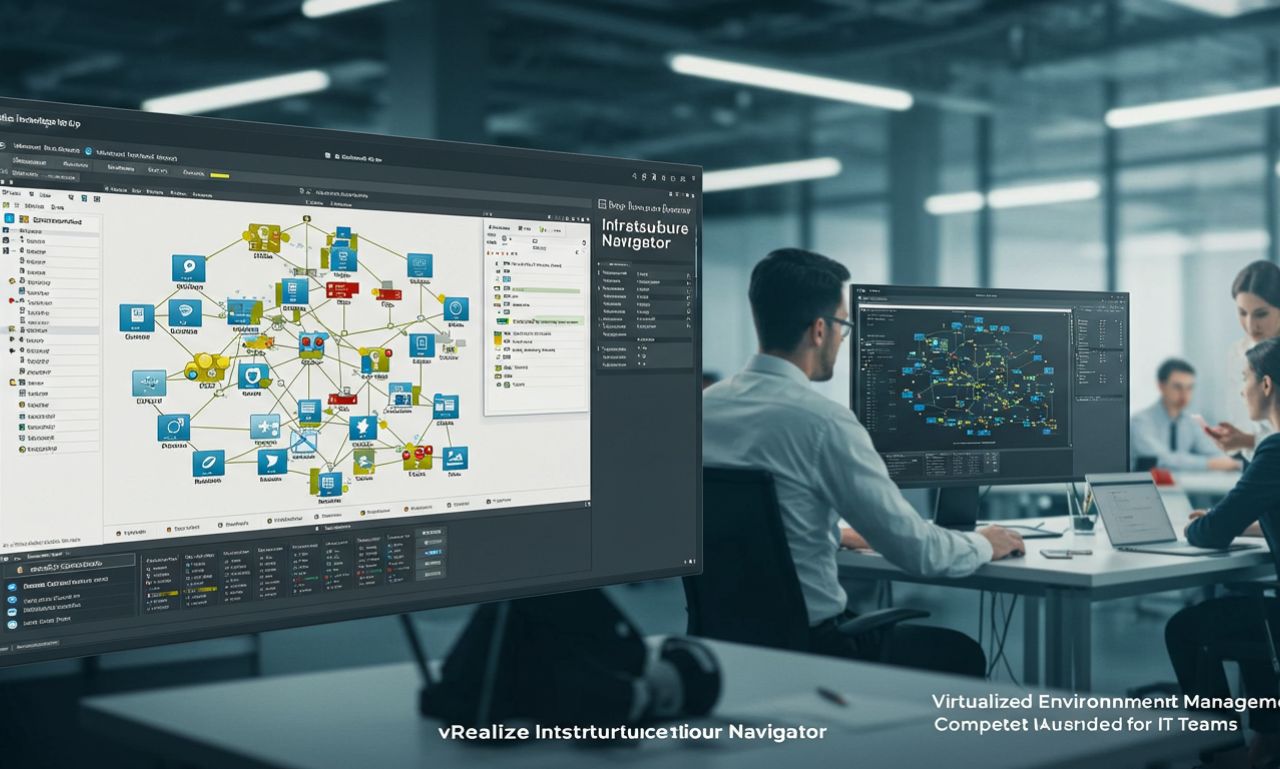Image resolution: width=1280 pixels, height=769 pixels.
Task: Click the blue node with two red dots
Action: (312, 345)
